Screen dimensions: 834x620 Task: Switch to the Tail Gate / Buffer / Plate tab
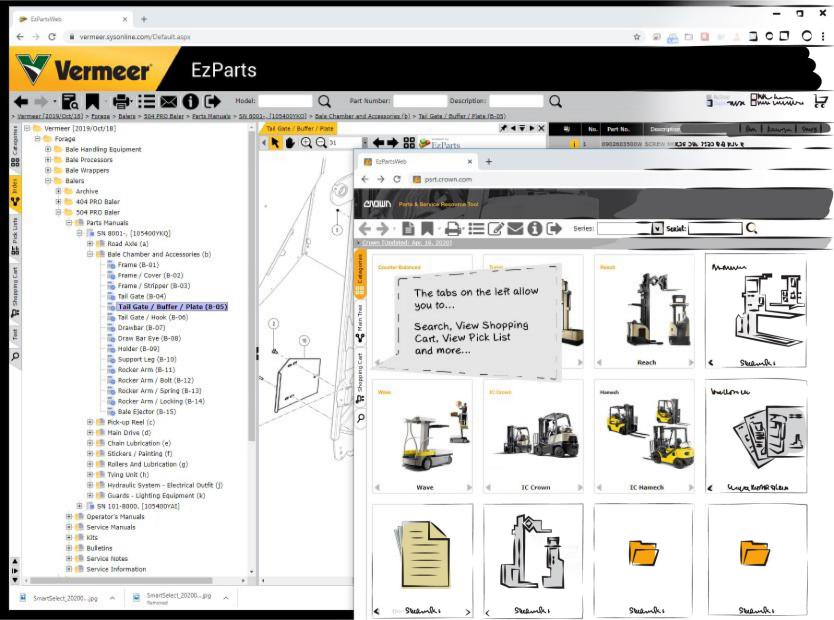(299, 128)
